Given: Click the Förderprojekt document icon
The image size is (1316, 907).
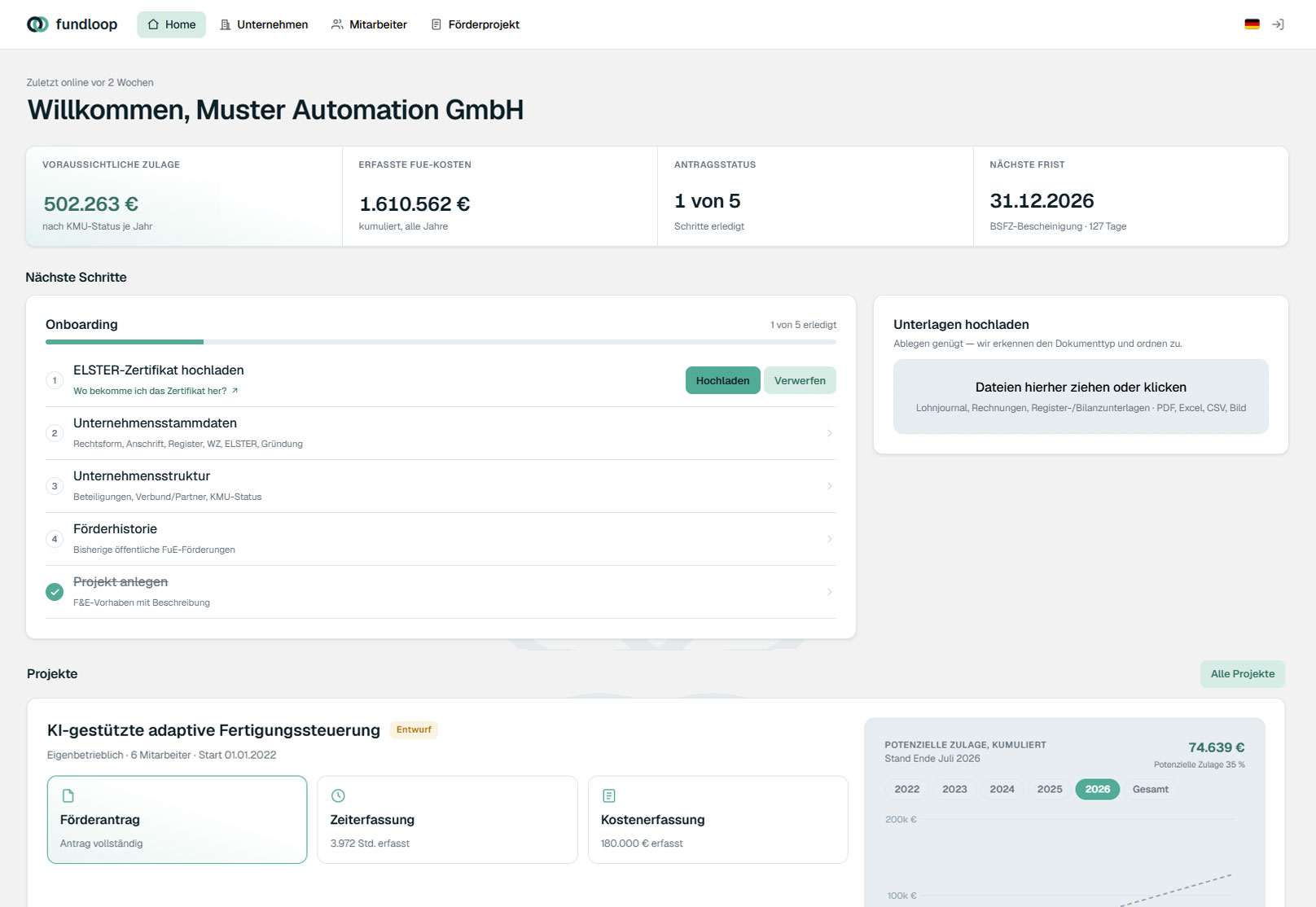Looking at the screenshot, I should tap(436, 24).
